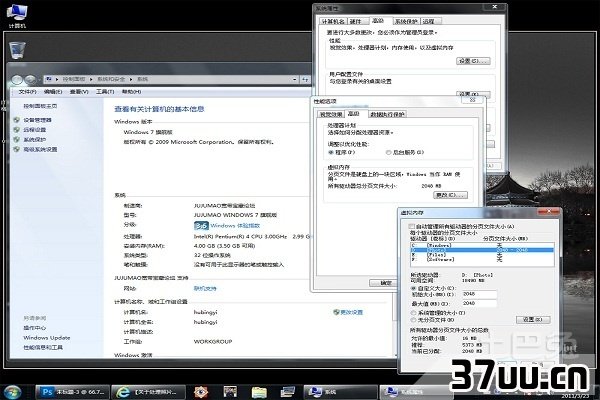Click the 设置(S) button in 虚拟内存
Viewport: 600px width, 400px height.
(533, 319)
